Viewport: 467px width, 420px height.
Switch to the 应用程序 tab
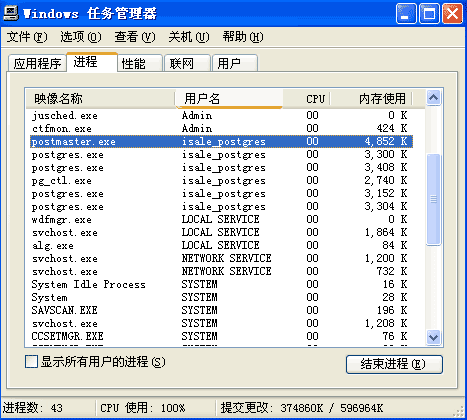pyautogui.click(x=37, y=63)
